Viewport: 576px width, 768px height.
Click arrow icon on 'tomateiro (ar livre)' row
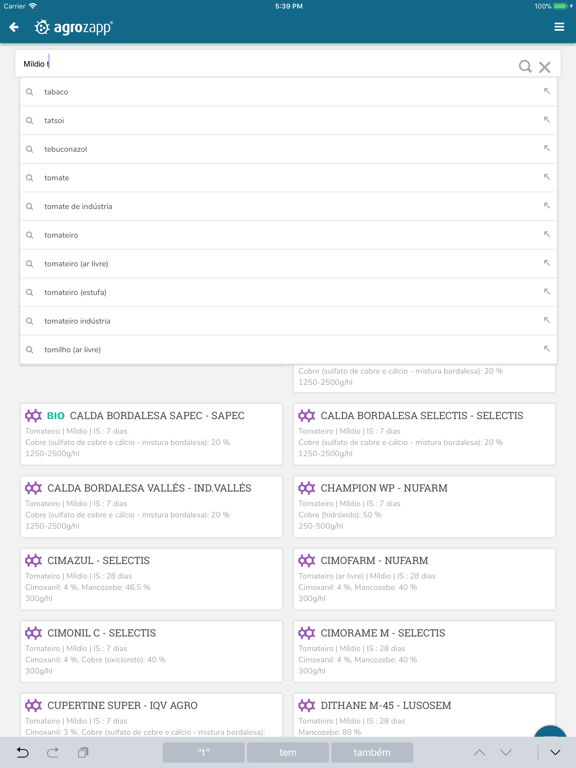click(x=547, y=263)
